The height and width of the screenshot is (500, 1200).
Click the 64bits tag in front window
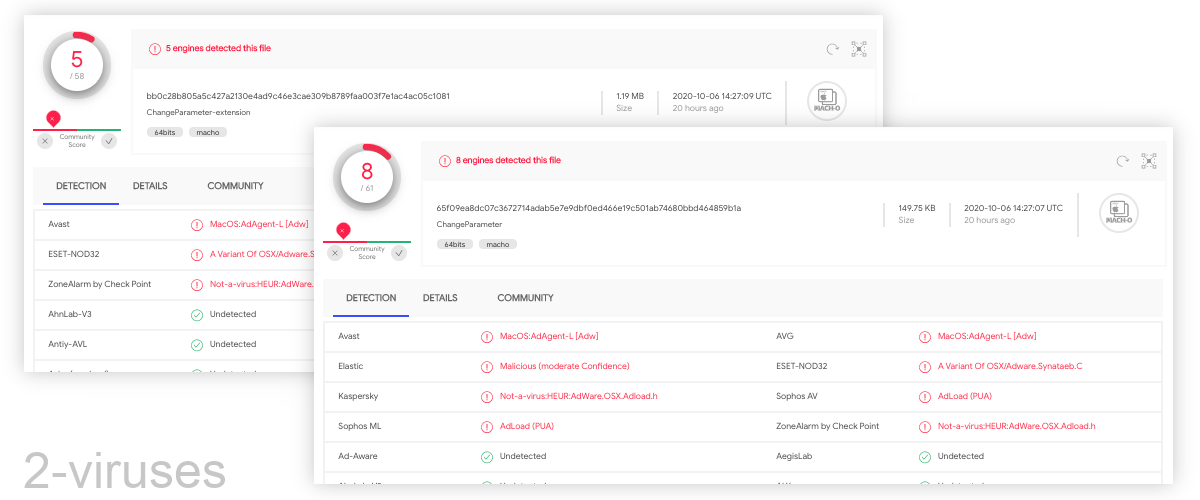[455, 244]
